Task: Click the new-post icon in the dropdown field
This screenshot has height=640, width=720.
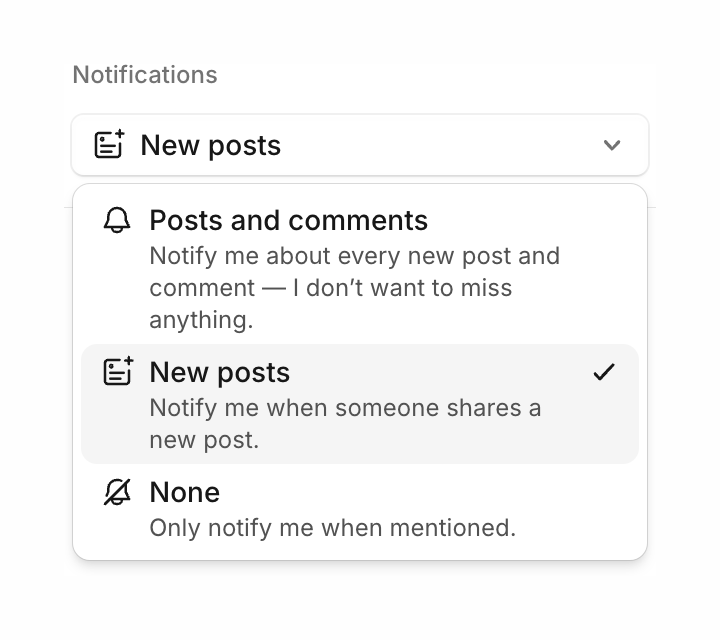Action: coord(109,145)
